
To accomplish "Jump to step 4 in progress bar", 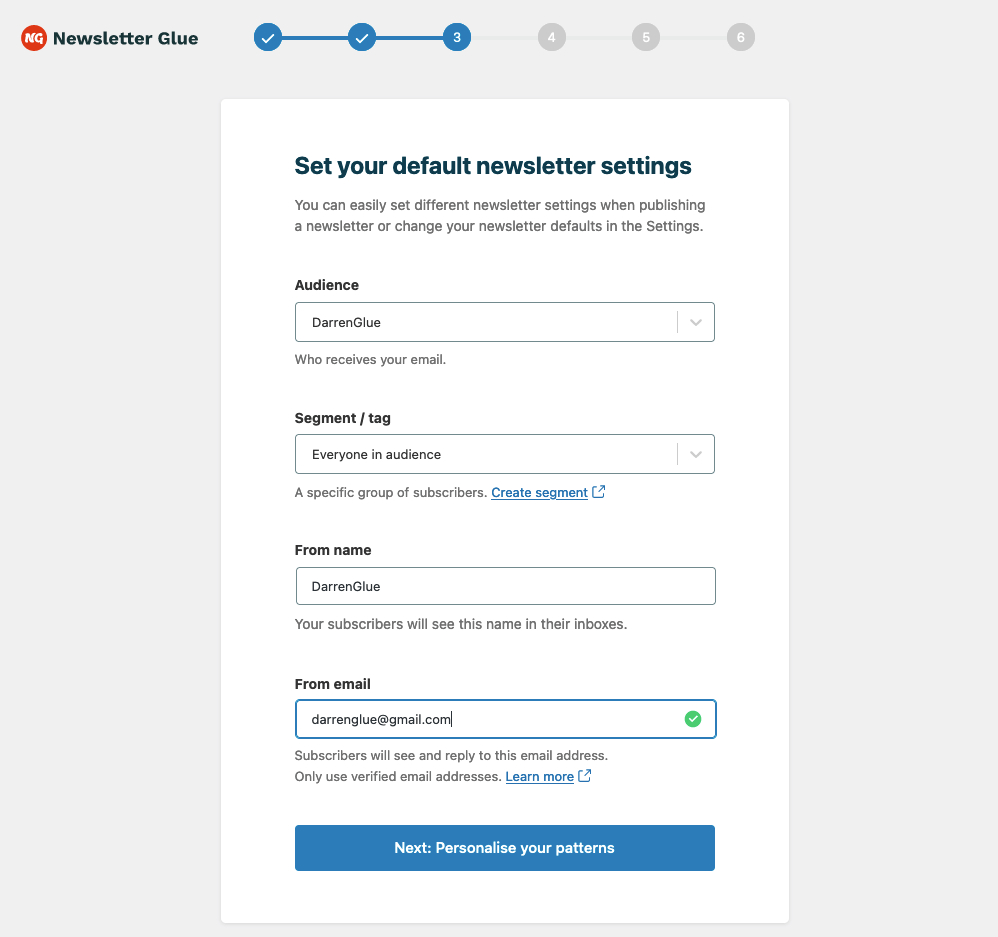I will pyautogui.click(x=551, y=38).
